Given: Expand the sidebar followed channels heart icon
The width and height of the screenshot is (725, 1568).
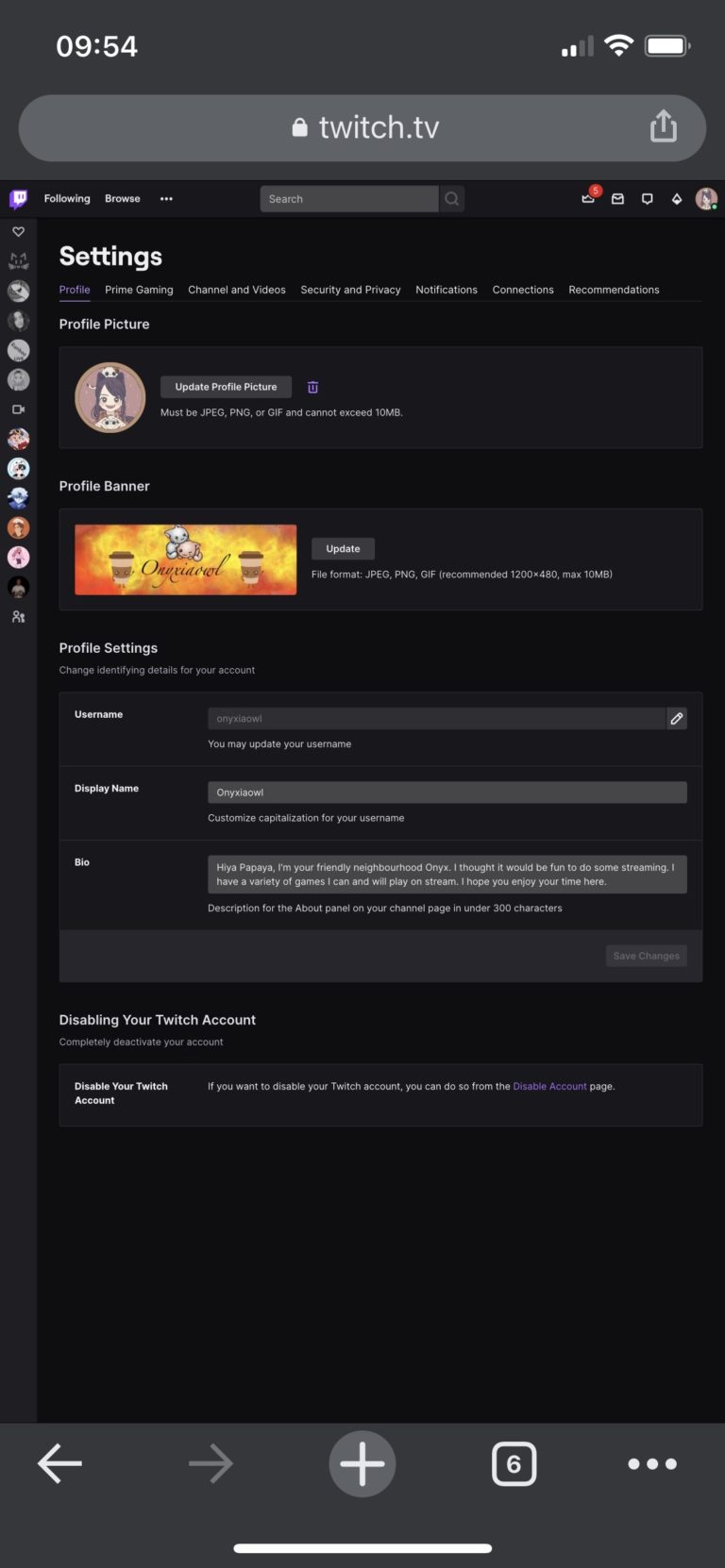Looking at the screenshot, I should click(x=18, y=231).
